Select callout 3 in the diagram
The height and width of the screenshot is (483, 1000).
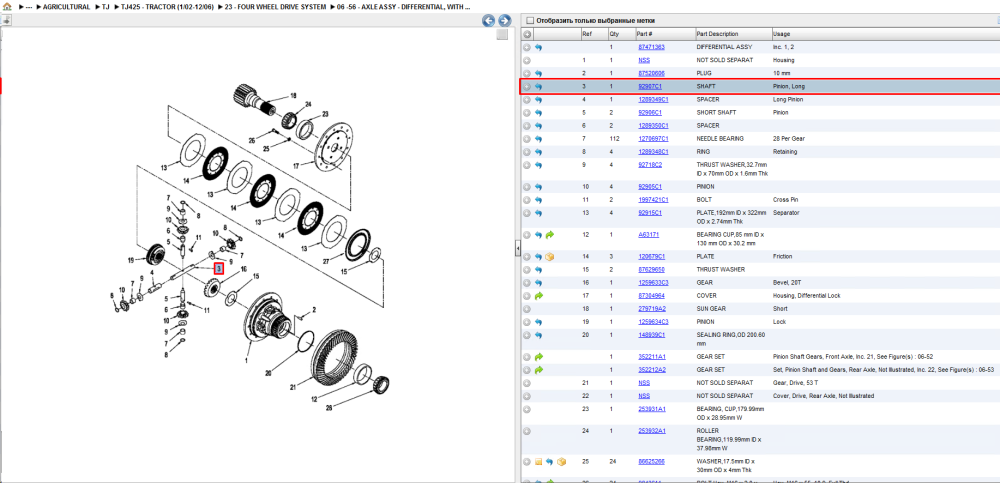coord(219,269)
